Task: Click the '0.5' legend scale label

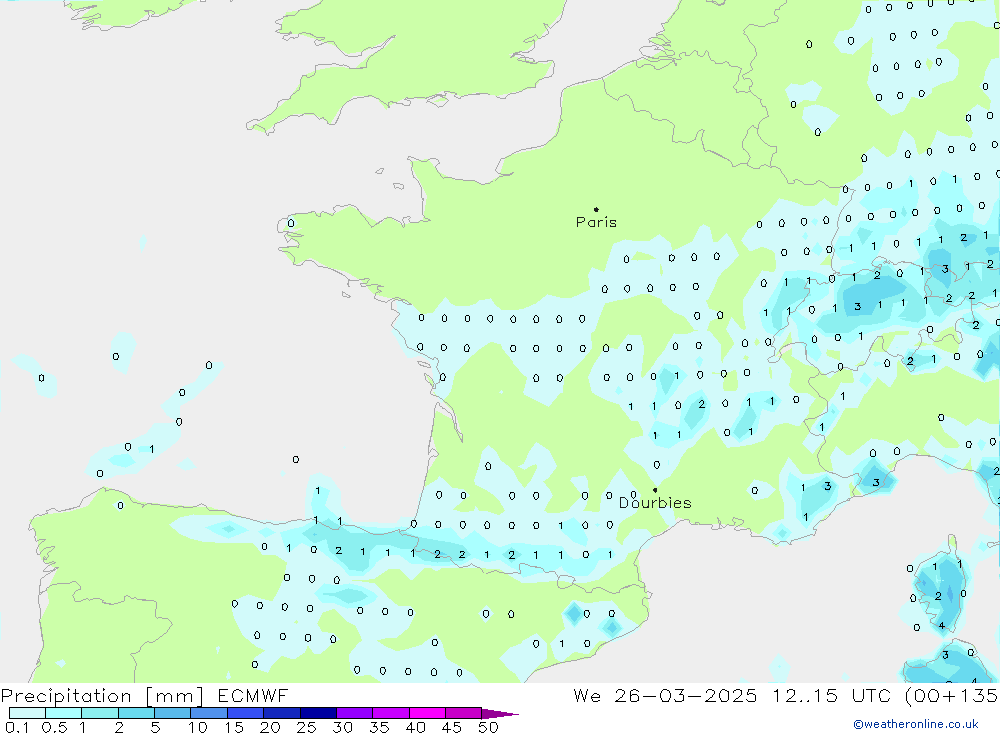Action: (x=54, y=727)
